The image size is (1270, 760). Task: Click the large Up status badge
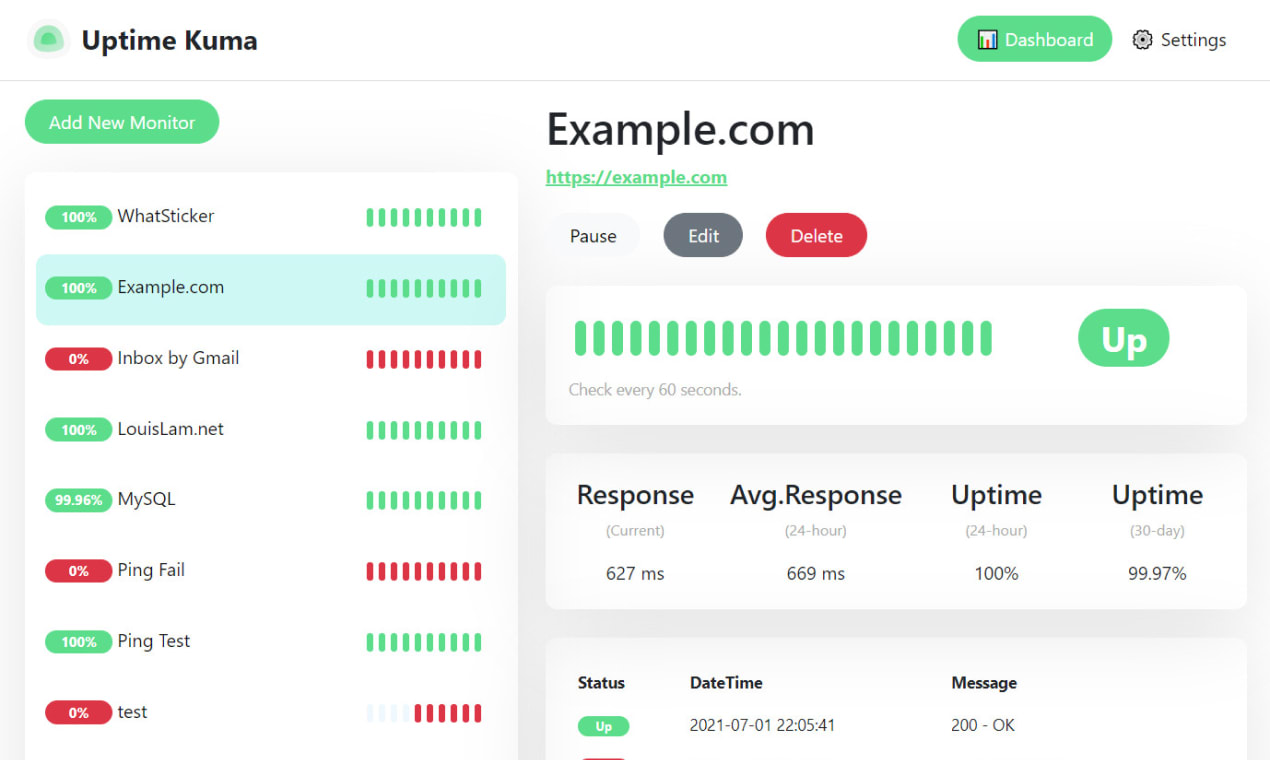coord(1123,339)
